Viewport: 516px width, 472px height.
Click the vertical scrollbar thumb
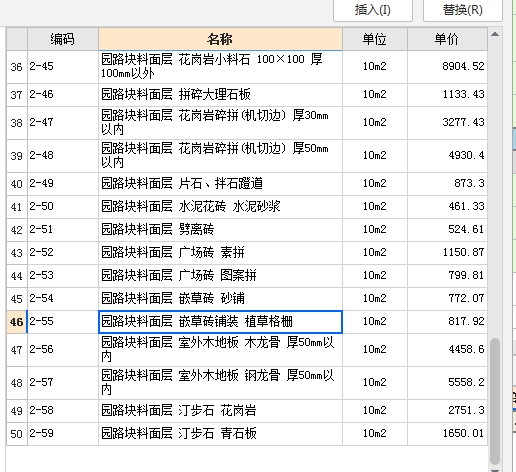(495, 401)
